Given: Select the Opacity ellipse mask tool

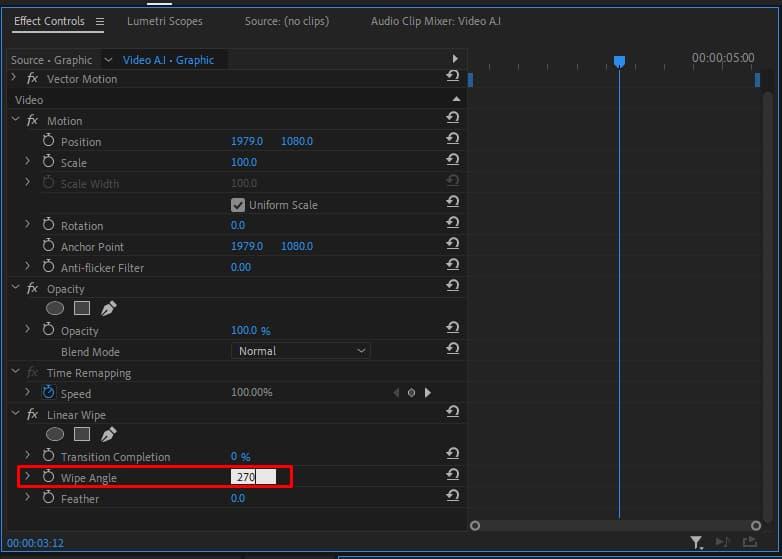Looking at the screenshot, I should point(55,309).
